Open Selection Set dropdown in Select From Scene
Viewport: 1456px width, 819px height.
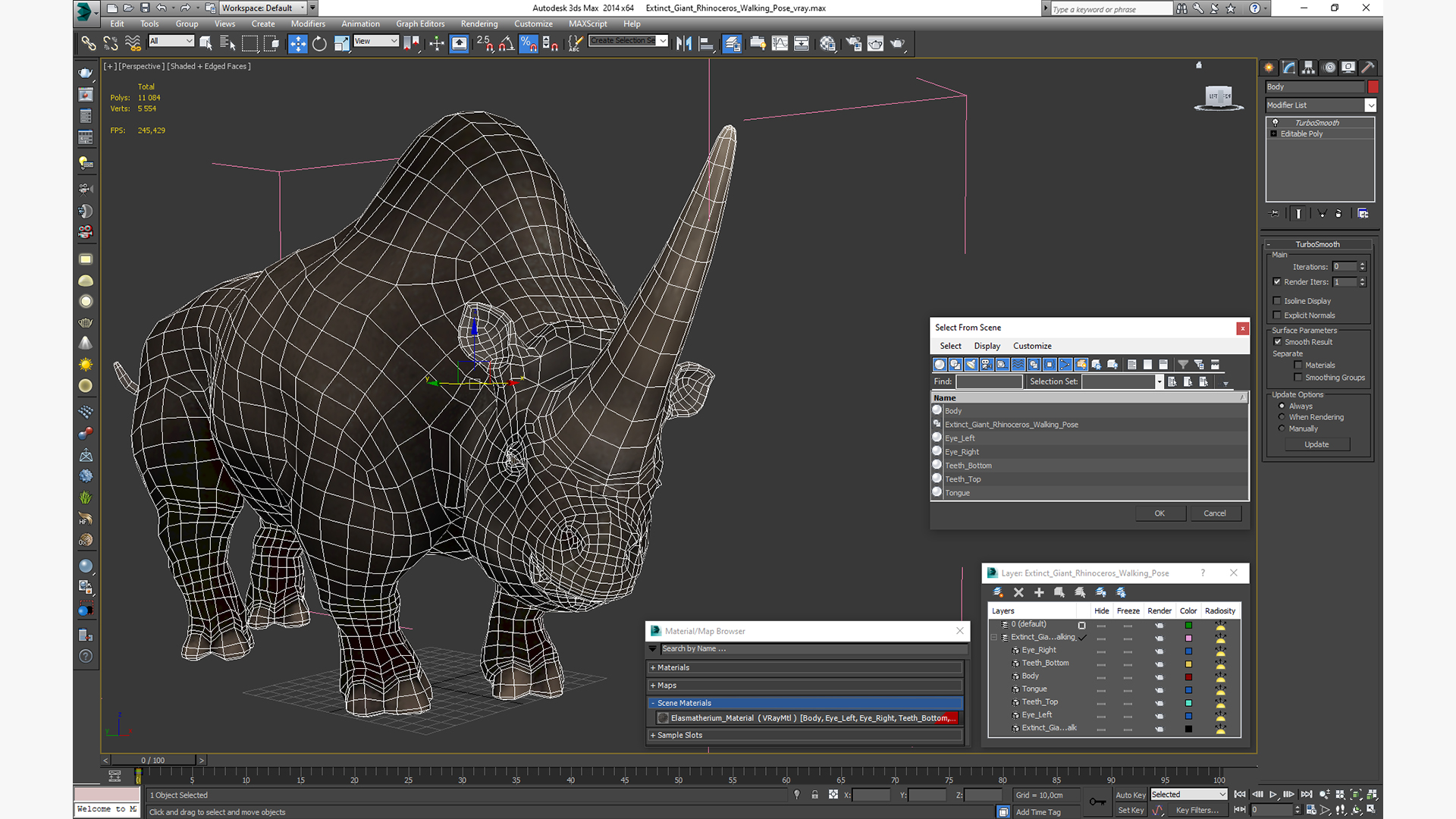[1122, 381]
